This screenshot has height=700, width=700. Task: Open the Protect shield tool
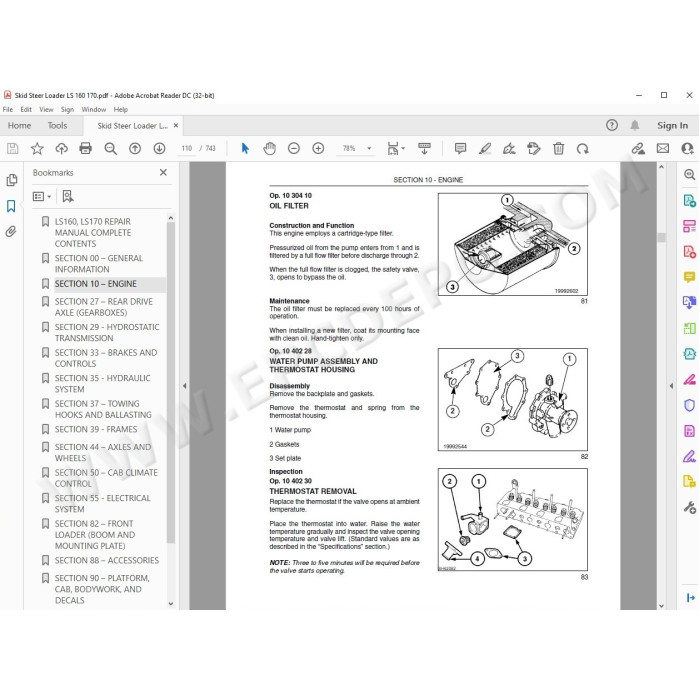click(689, 405)
